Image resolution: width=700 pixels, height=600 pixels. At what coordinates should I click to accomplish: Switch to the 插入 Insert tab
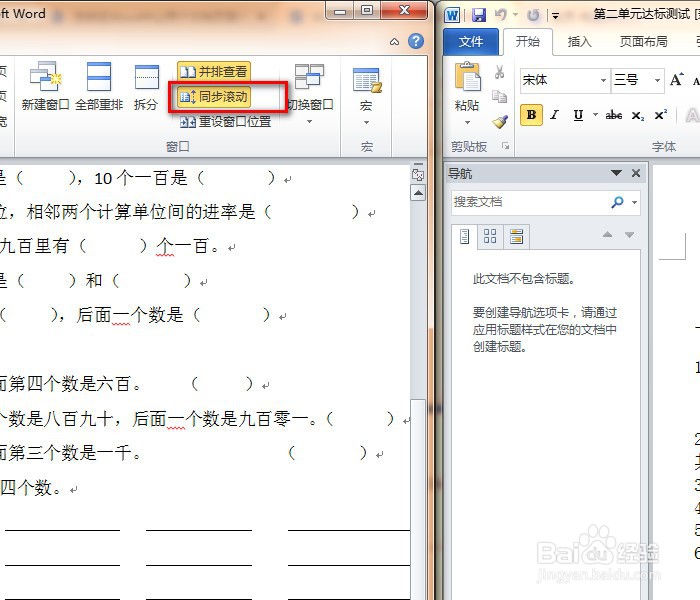579,42
